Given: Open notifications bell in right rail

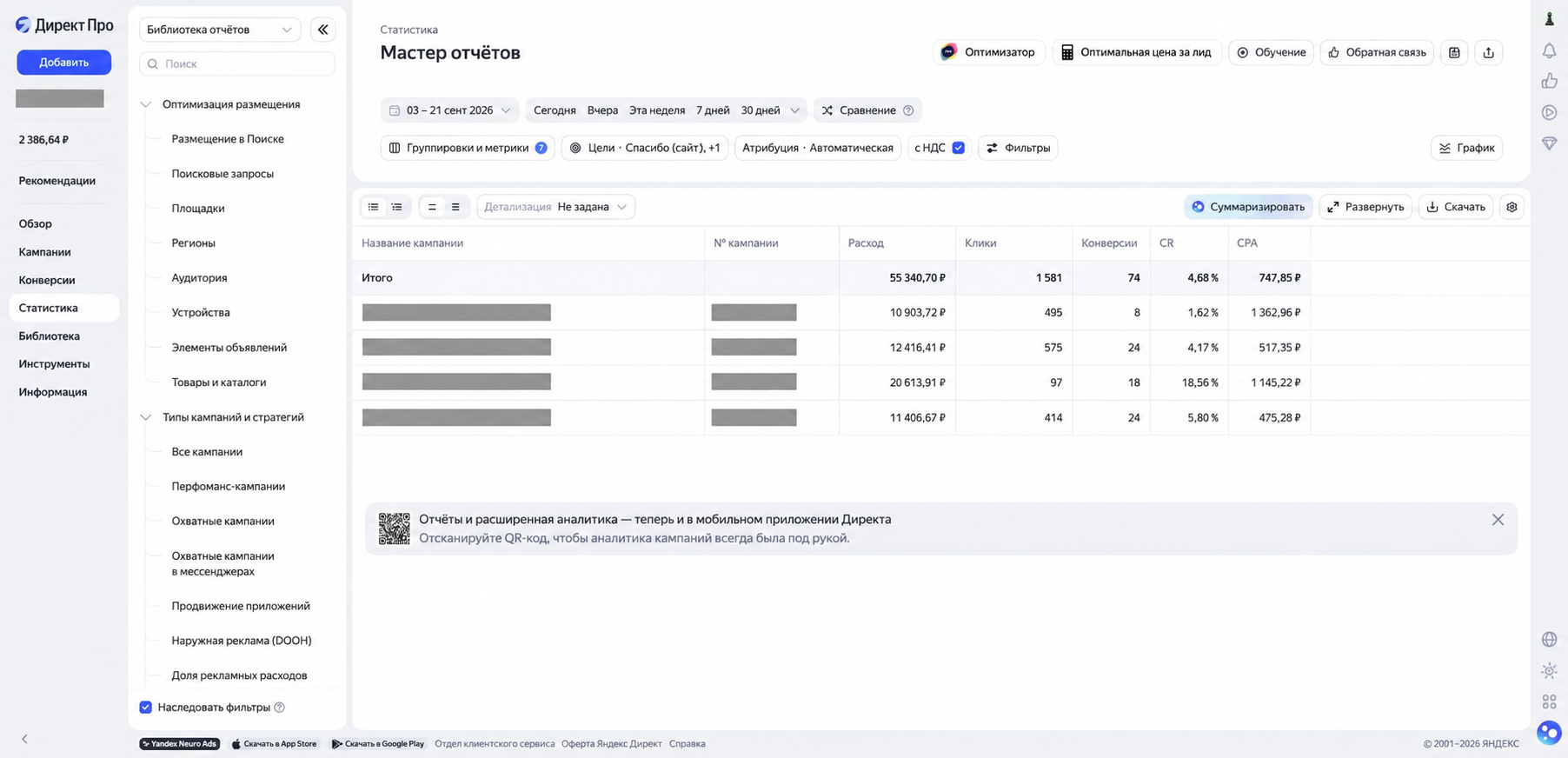Looking at the screenshot, I should click(1549, 51).
